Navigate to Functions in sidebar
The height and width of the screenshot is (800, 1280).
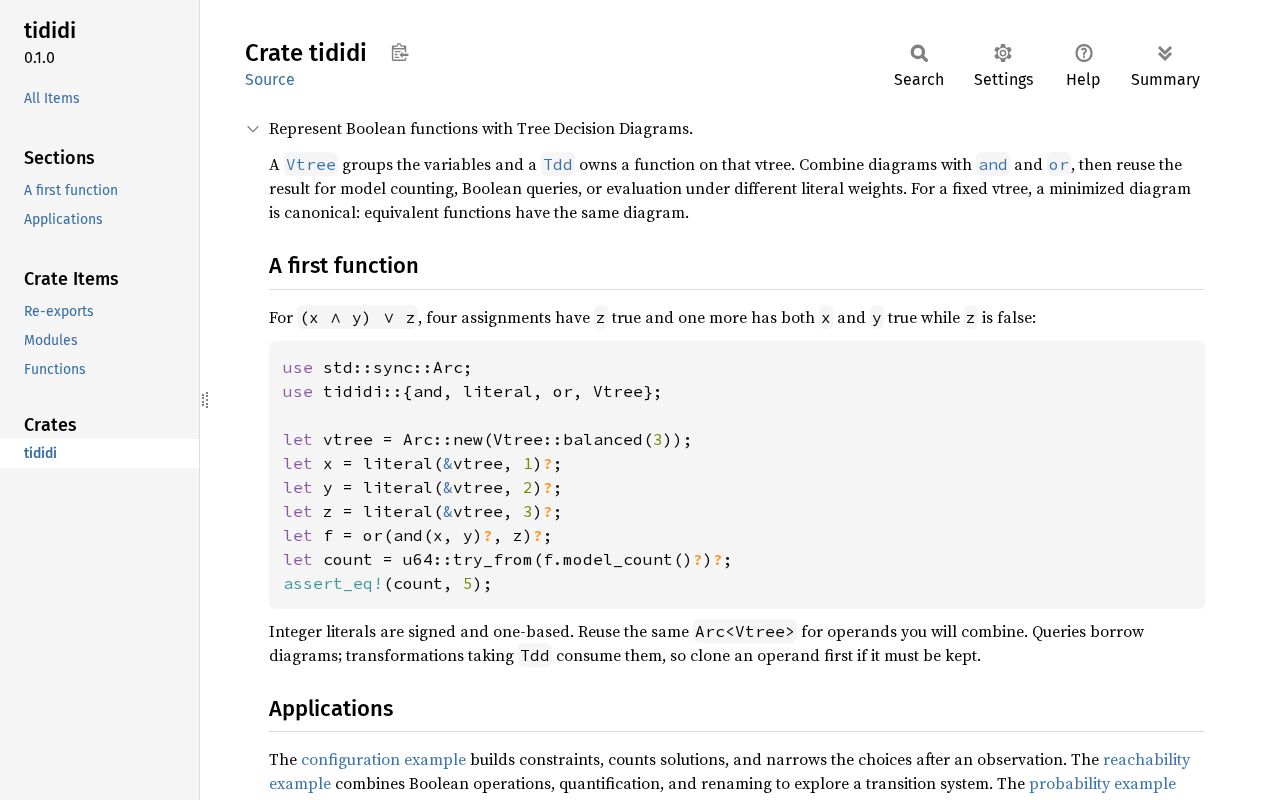[x=55, y=369]
